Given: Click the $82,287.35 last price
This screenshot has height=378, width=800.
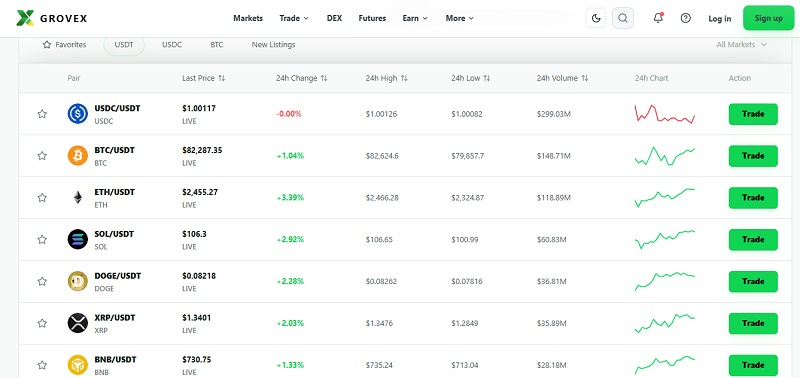Looking at the screenshot, I should (202, 150).
